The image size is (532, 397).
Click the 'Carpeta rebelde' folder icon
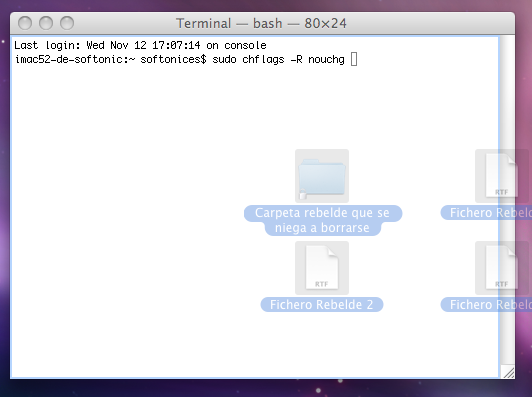(x=322, y=176)
